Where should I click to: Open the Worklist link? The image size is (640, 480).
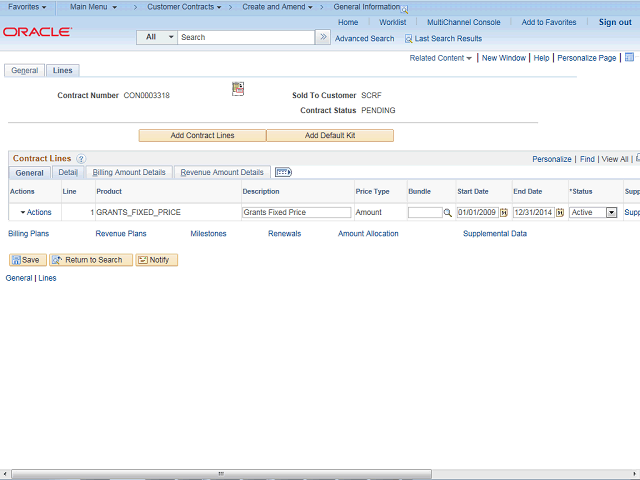click(392, 22)
